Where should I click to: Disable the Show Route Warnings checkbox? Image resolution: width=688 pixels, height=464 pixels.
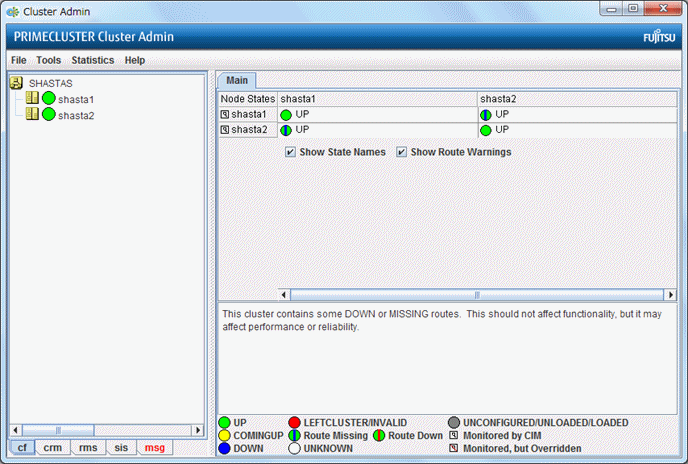(x=402, y=152)
